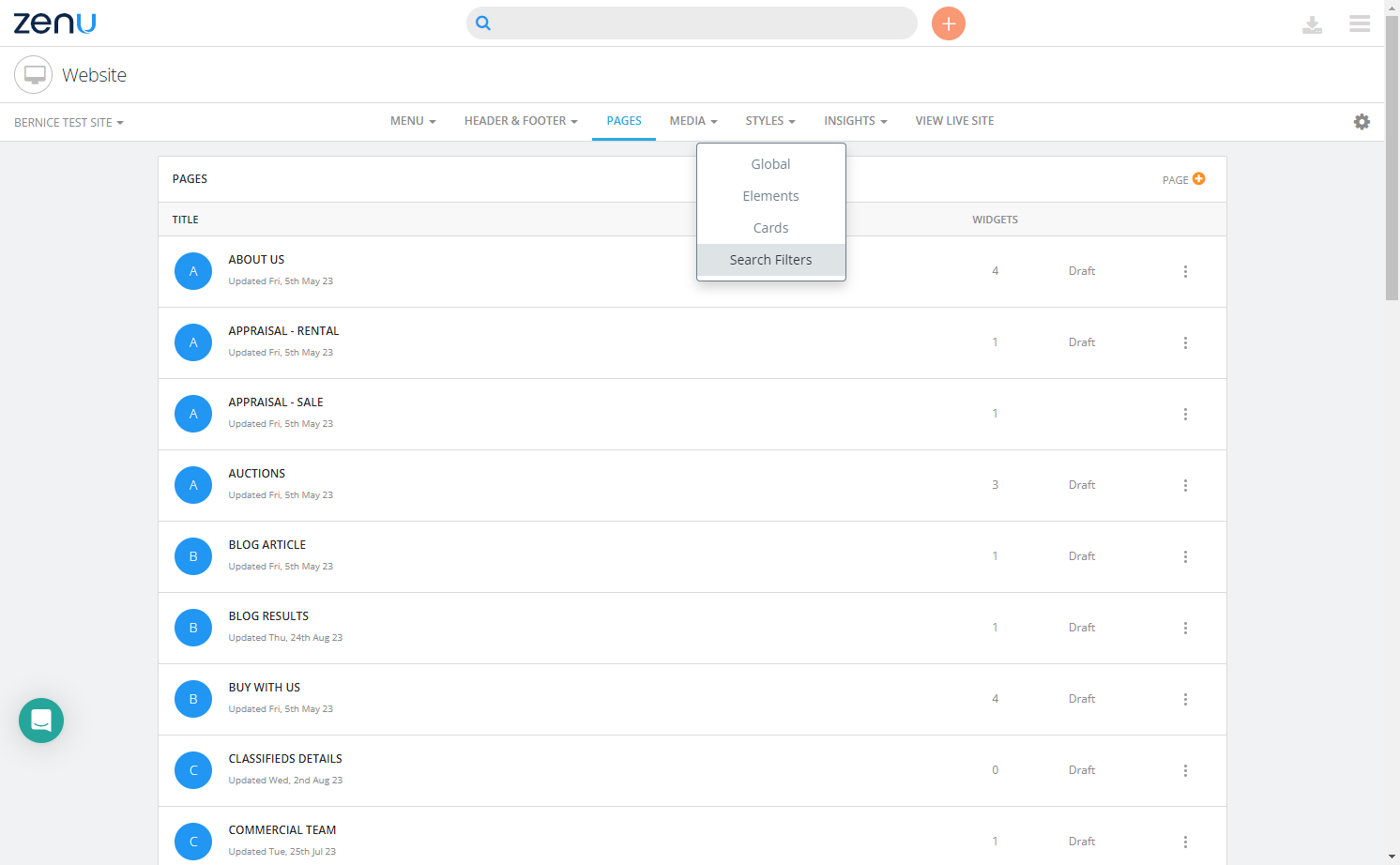This screenshot has height=865, width=1400.
Task: Click 'Updated Thu, 24th Aug 23' text
Action: click(285, 638)
